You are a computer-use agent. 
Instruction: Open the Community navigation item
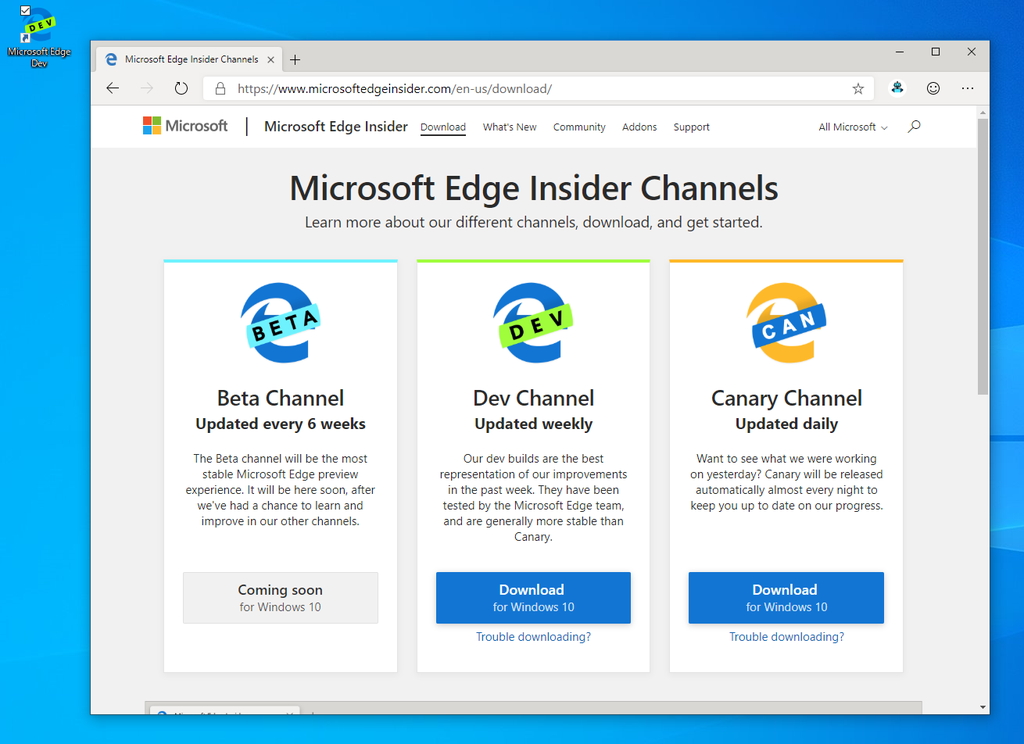578,127
